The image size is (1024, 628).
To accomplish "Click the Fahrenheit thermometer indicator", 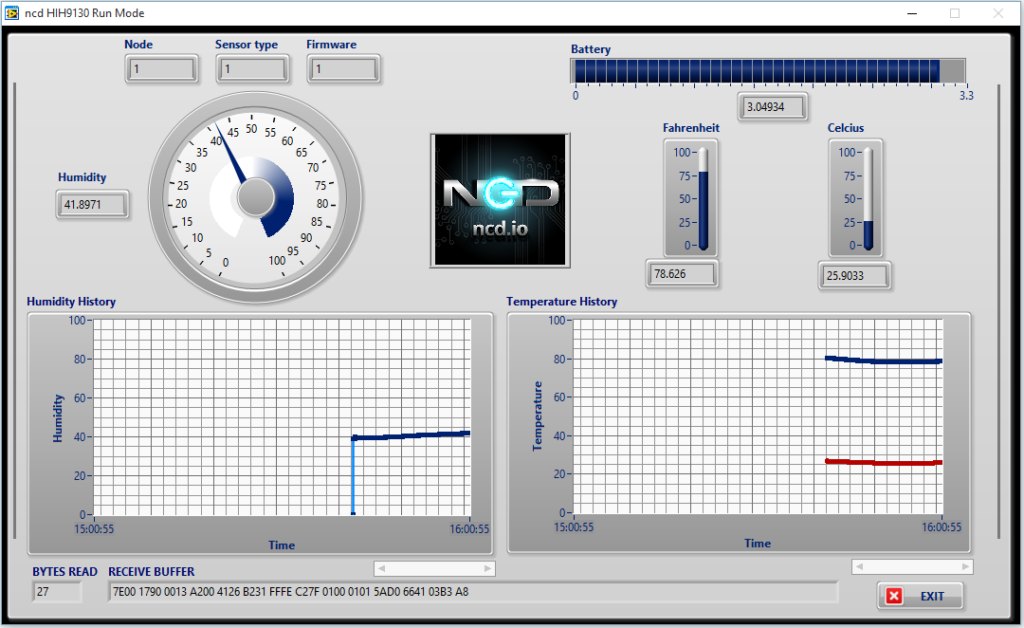I will coord(703,199).
